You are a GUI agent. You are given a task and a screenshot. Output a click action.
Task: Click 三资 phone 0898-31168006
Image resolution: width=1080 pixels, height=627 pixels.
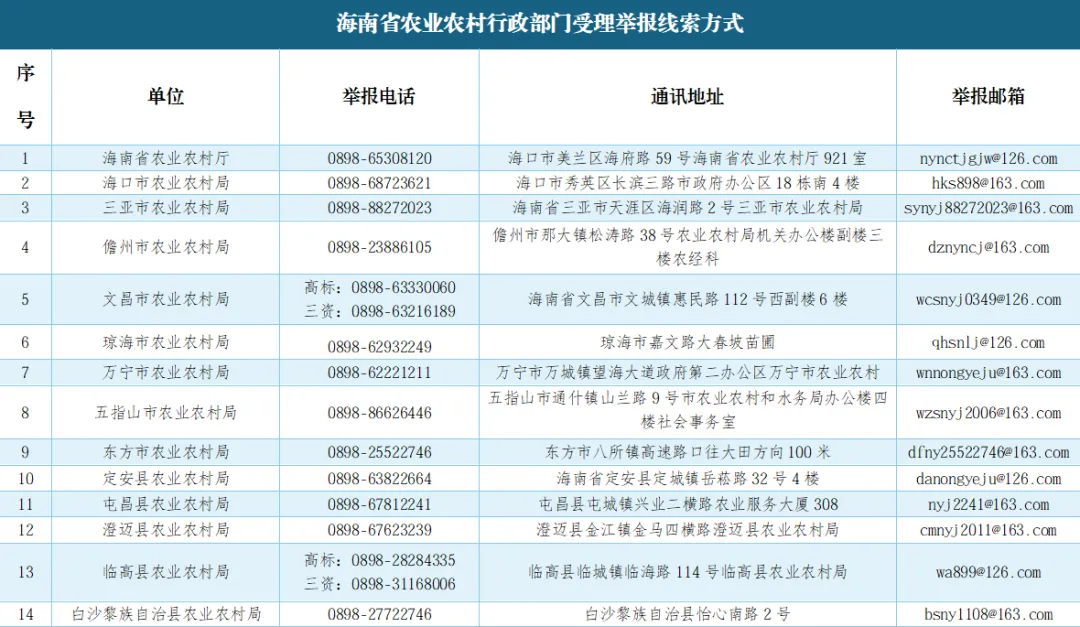point(404,584)
